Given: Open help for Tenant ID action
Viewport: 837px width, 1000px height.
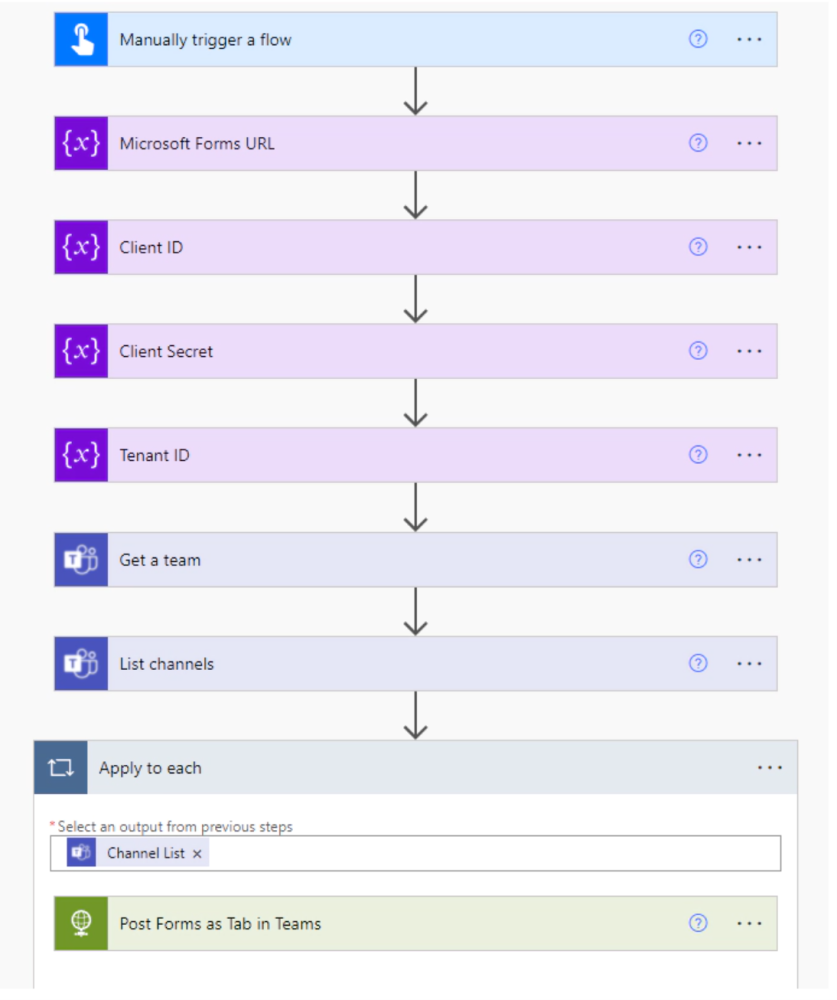Looking at the screenshot, I should pos(697,455).
